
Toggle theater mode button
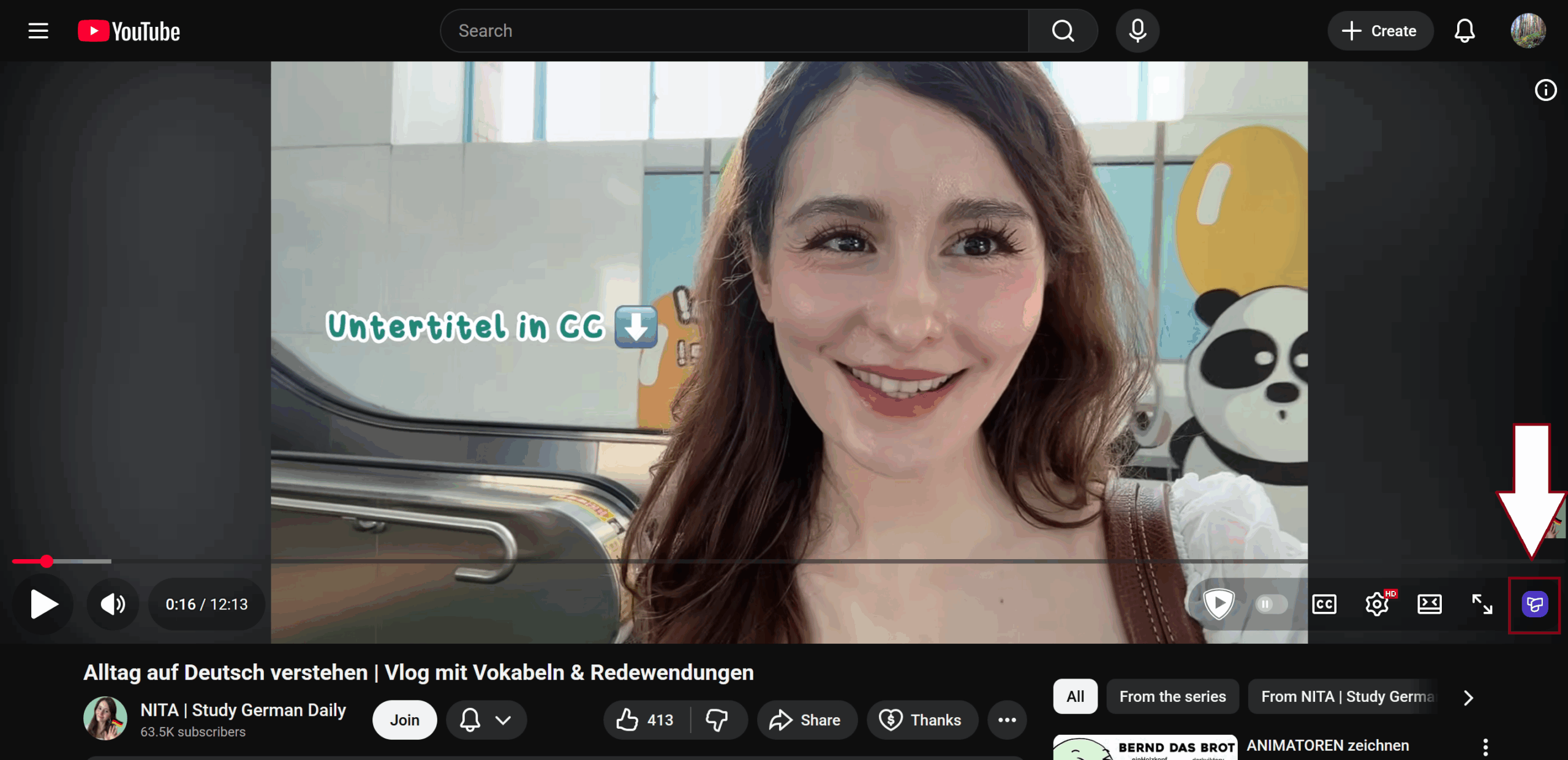(1429, 604)
